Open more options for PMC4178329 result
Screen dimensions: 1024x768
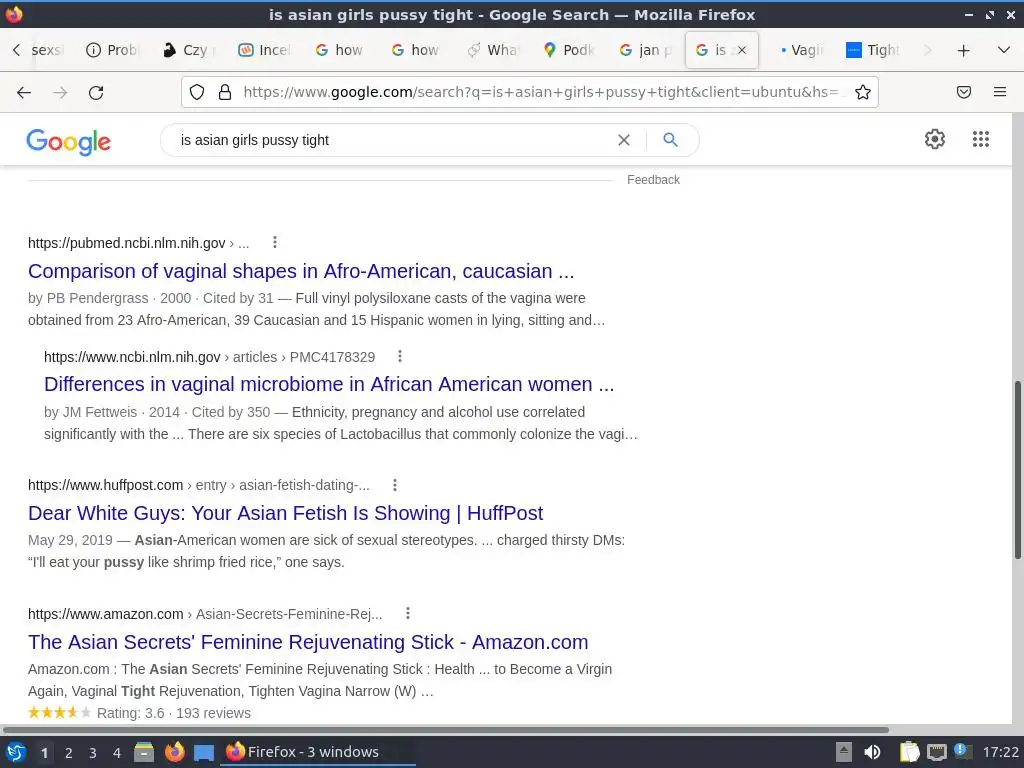(400, 356)
